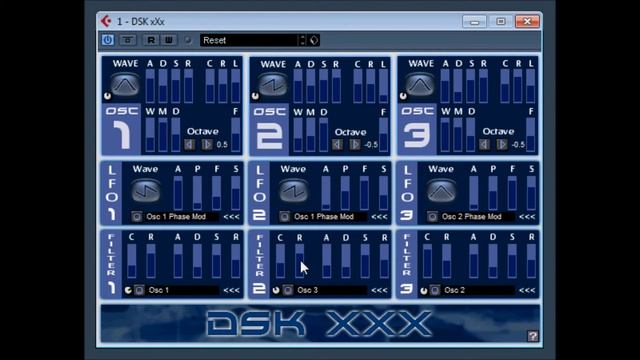Open LFO 3 destination arrows <<<
Screen dimensions: 640x360
click(x=527, y=217)
